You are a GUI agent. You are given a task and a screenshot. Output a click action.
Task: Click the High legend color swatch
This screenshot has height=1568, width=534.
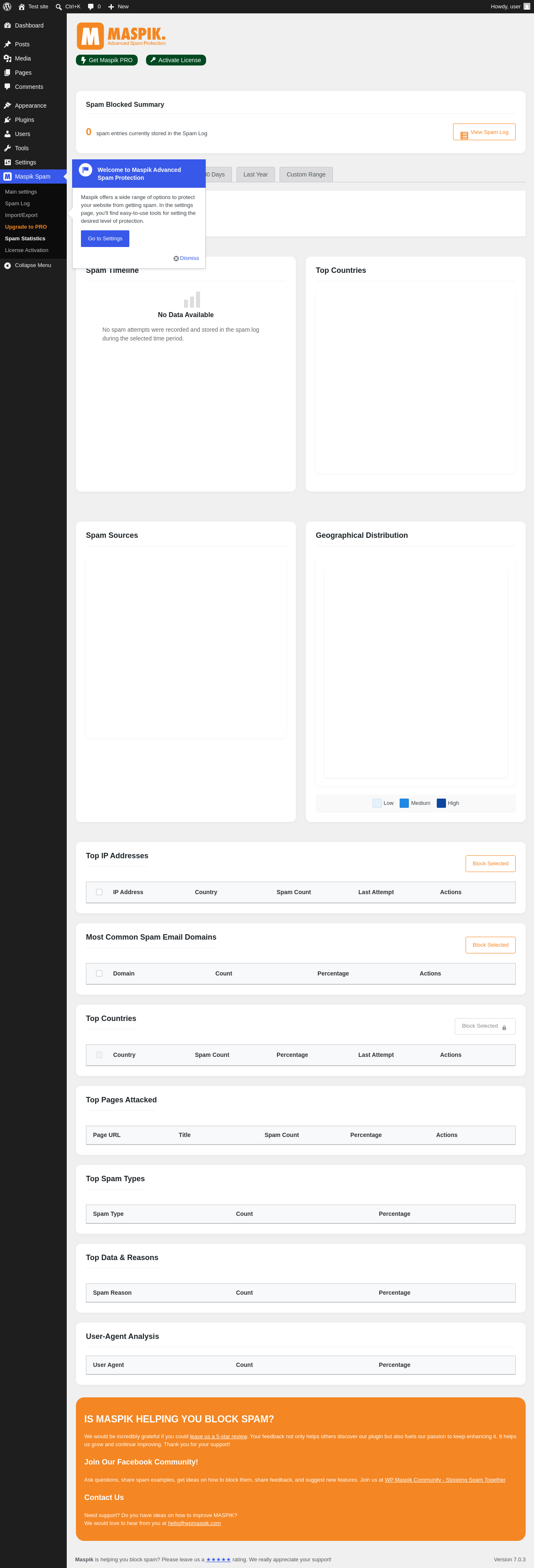pos(441,803)
